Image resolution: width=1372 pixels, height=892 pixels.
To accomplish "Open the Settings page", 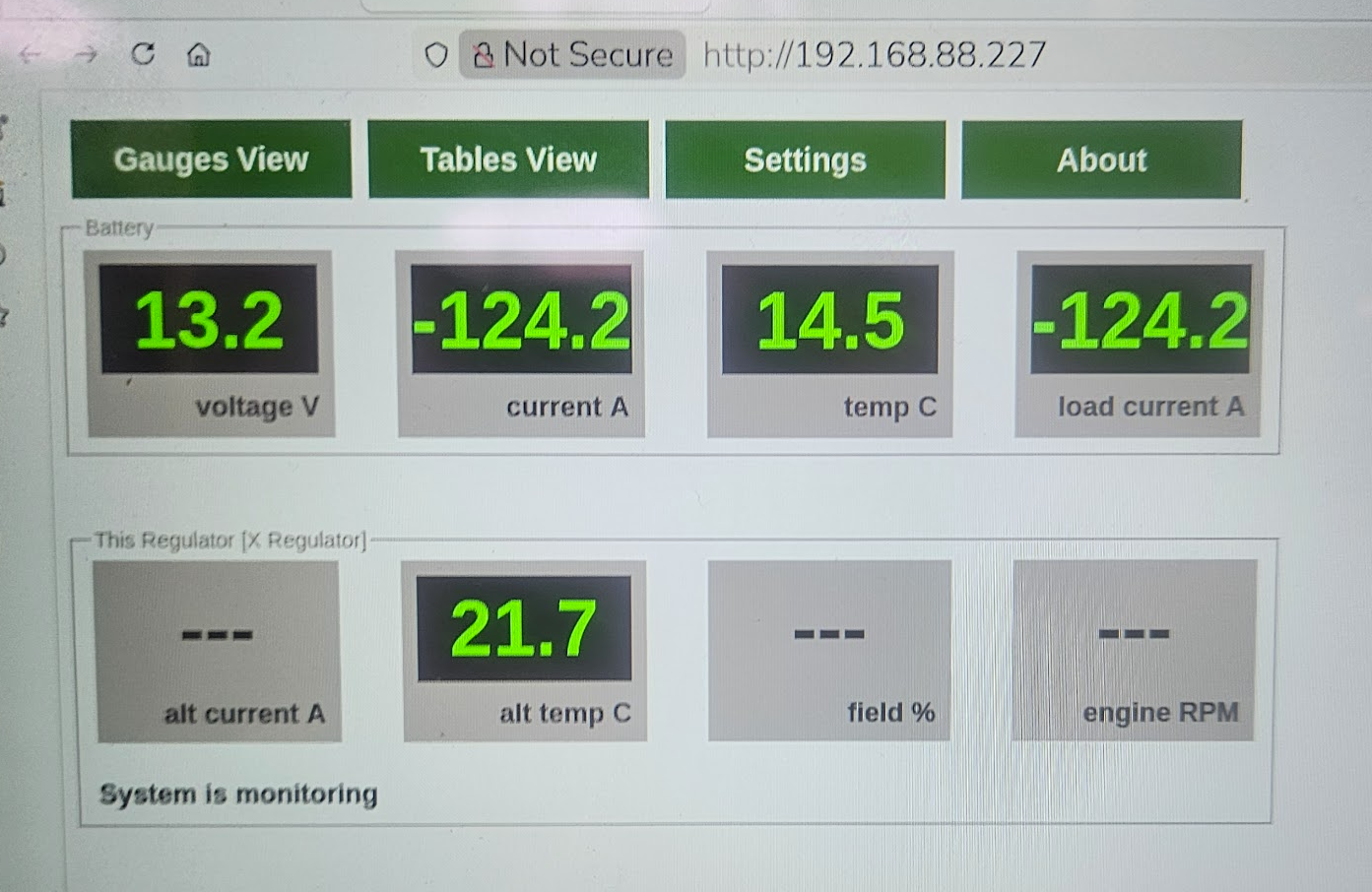I will (805, 159).
